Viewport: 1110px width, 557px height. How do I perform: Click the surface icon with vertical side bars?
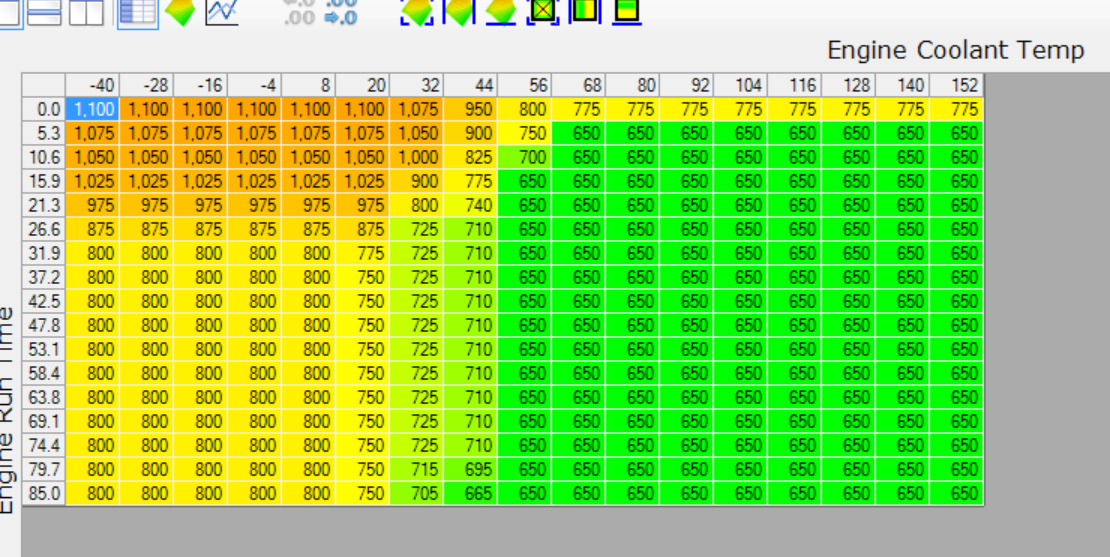coord(458,11)
